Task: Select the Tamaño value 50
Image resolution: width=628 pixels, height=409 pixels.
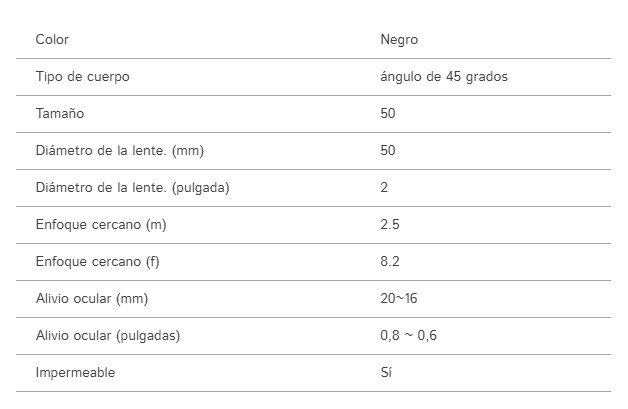Action: click(x=388, y=113)
